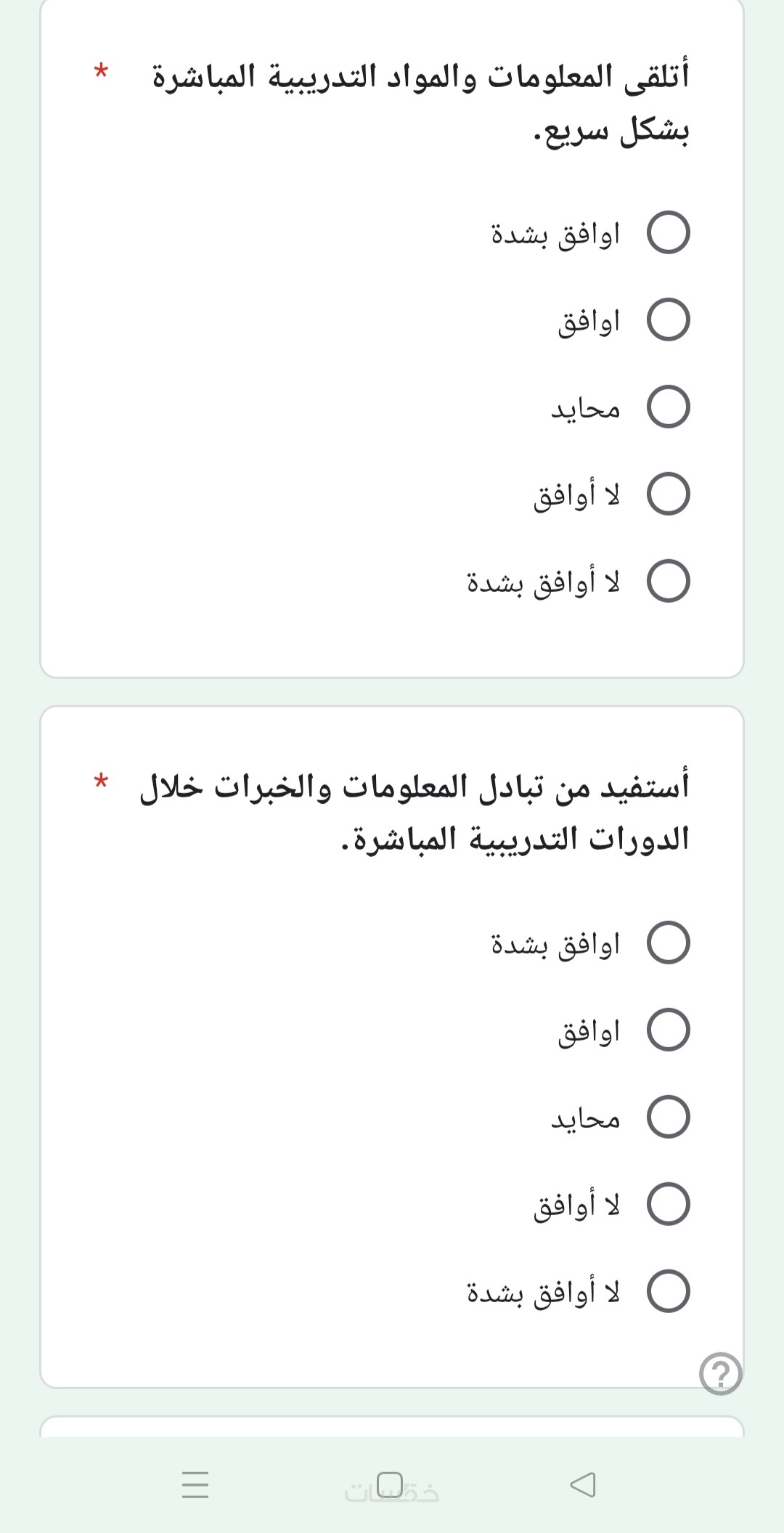Choose 'لا أوافق بشدة' in first question

(668, 582)
